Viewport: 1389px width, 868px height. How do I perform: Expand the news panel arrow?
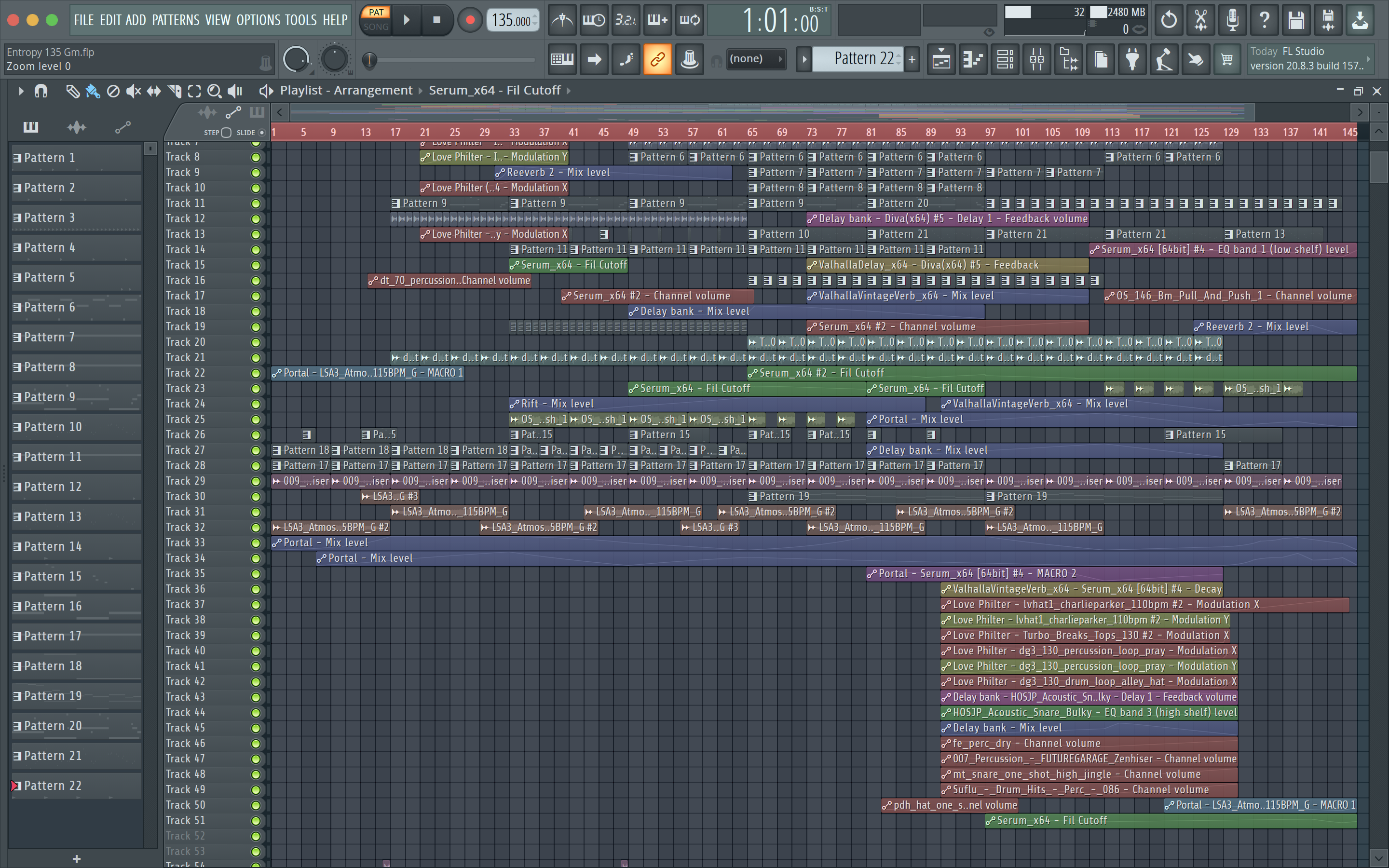point(1368,58)
